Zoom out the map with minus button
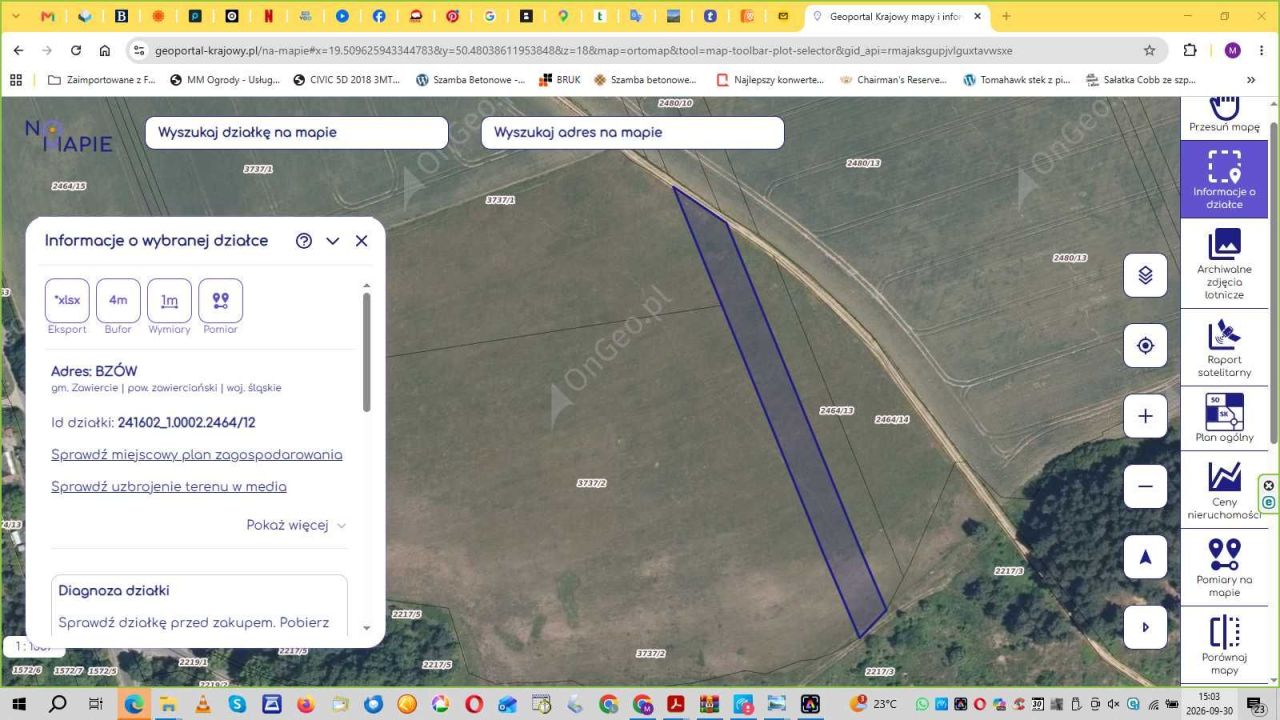 pos(1145,487)
